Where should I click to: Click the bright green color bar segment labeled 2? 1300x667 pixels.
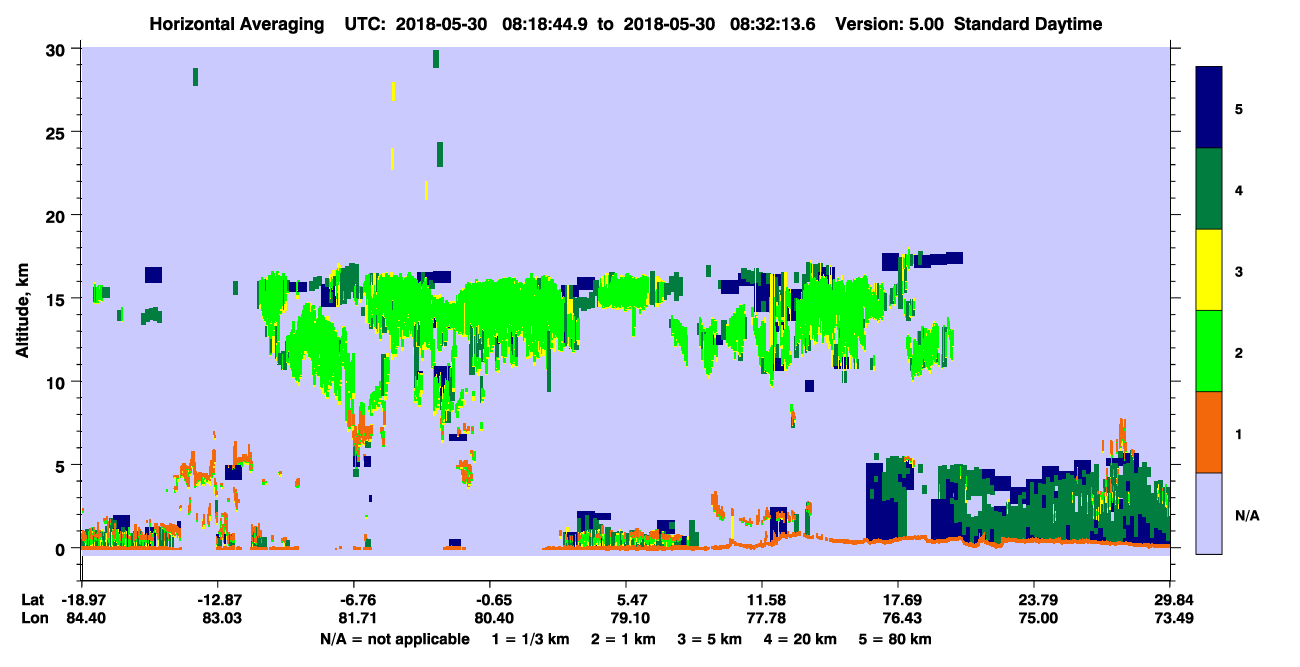(1209, 351)
